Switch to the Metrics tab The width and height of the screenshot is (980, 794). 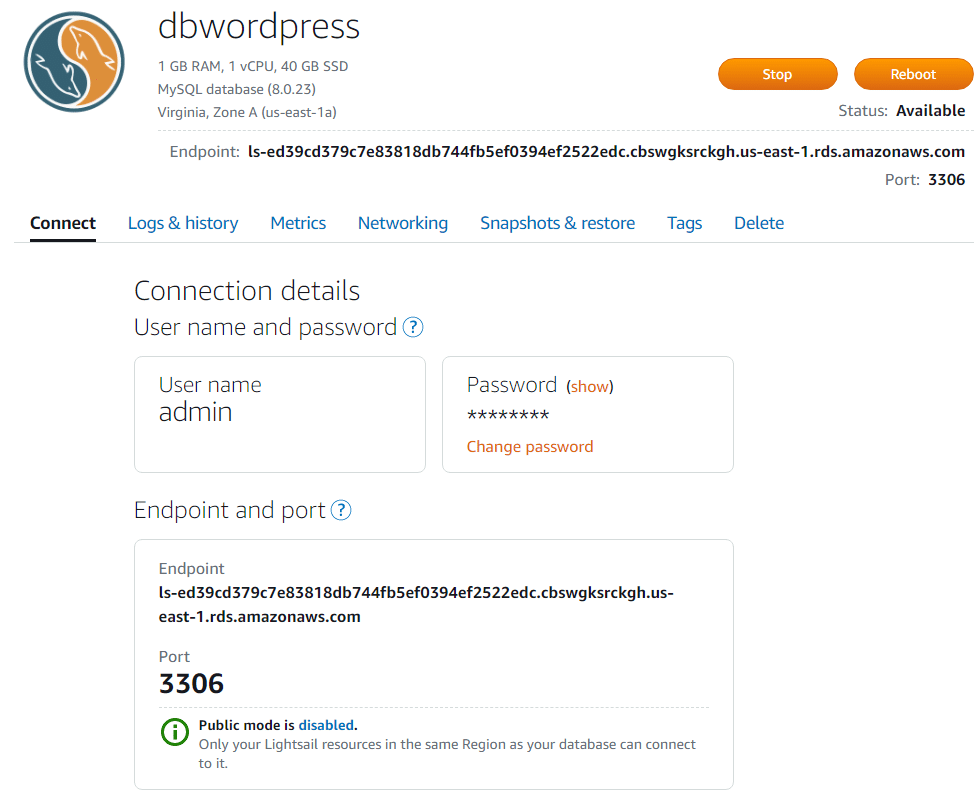298,223
